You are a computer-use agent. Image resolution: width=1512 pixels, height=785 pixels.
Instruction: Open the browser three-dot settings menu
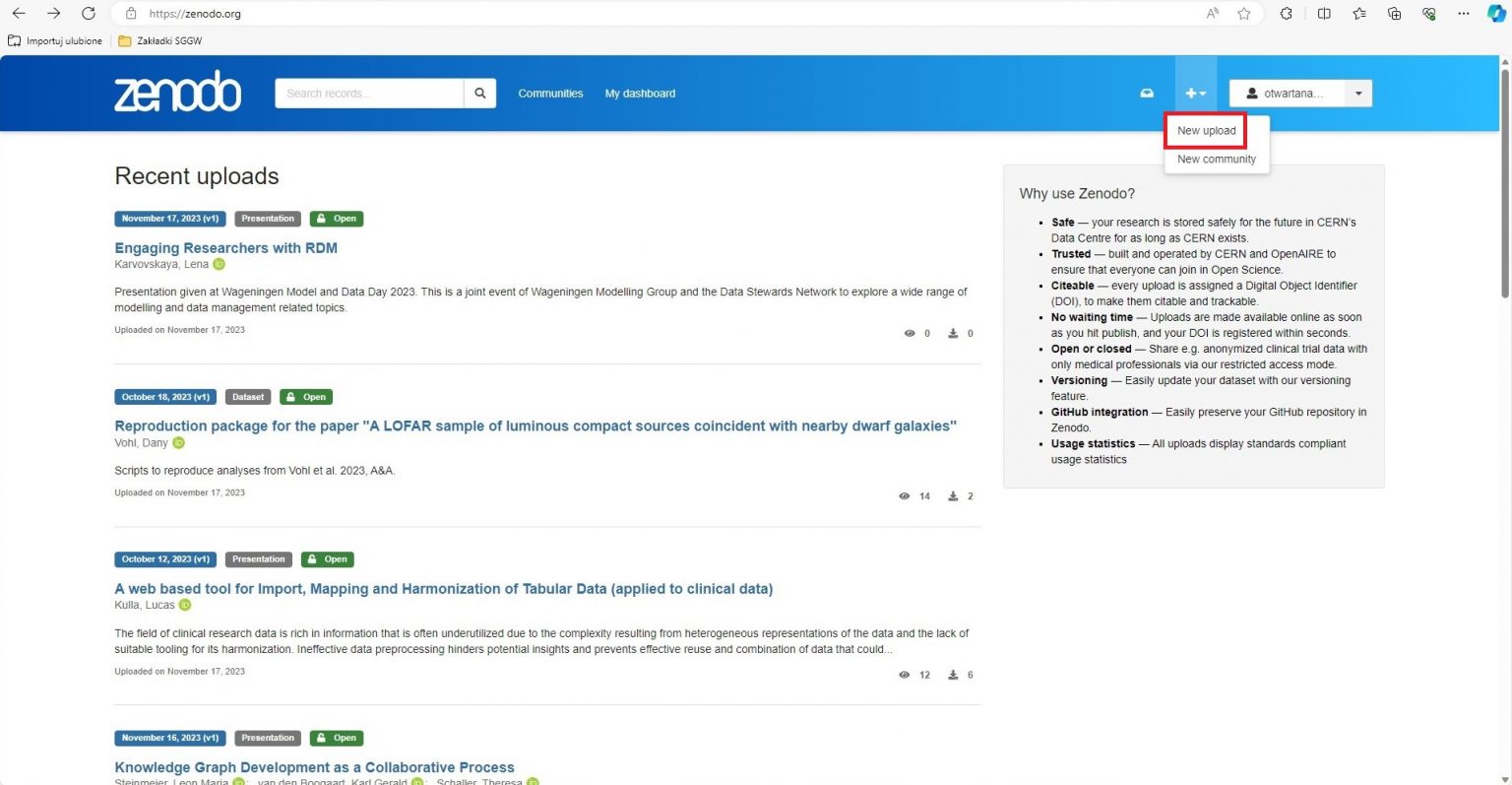pyautogui.click(x=1464, y=14)
